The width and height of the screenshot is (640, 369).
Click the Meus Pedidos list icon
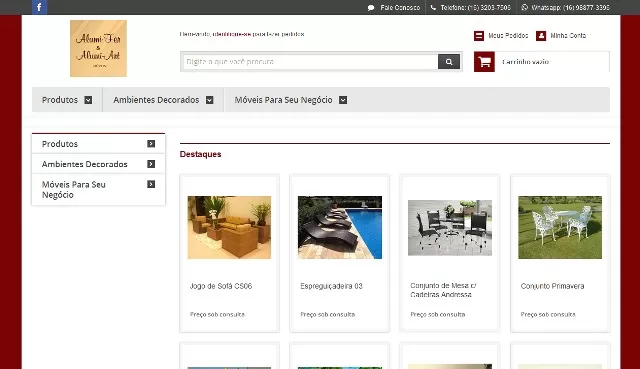479,36
